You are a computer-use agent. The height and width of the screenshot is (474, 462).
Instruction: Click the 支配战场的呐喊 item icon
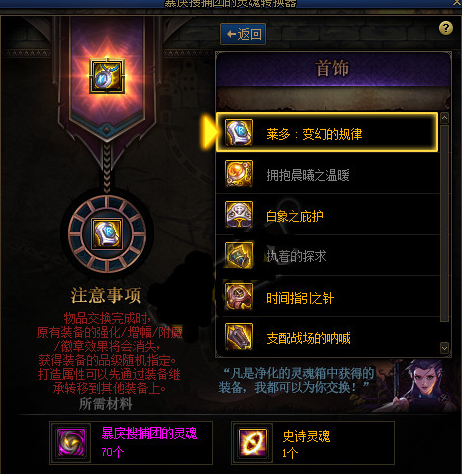[239, 337]
